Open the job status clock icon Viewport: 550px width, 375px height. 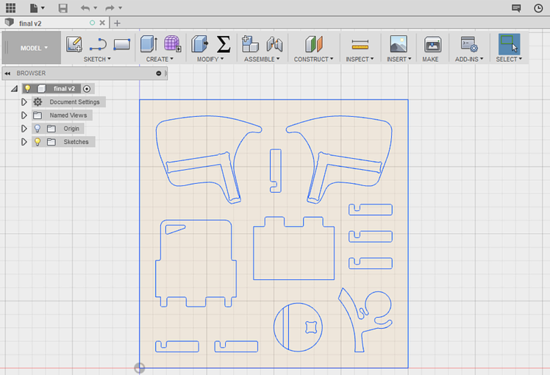538,8
